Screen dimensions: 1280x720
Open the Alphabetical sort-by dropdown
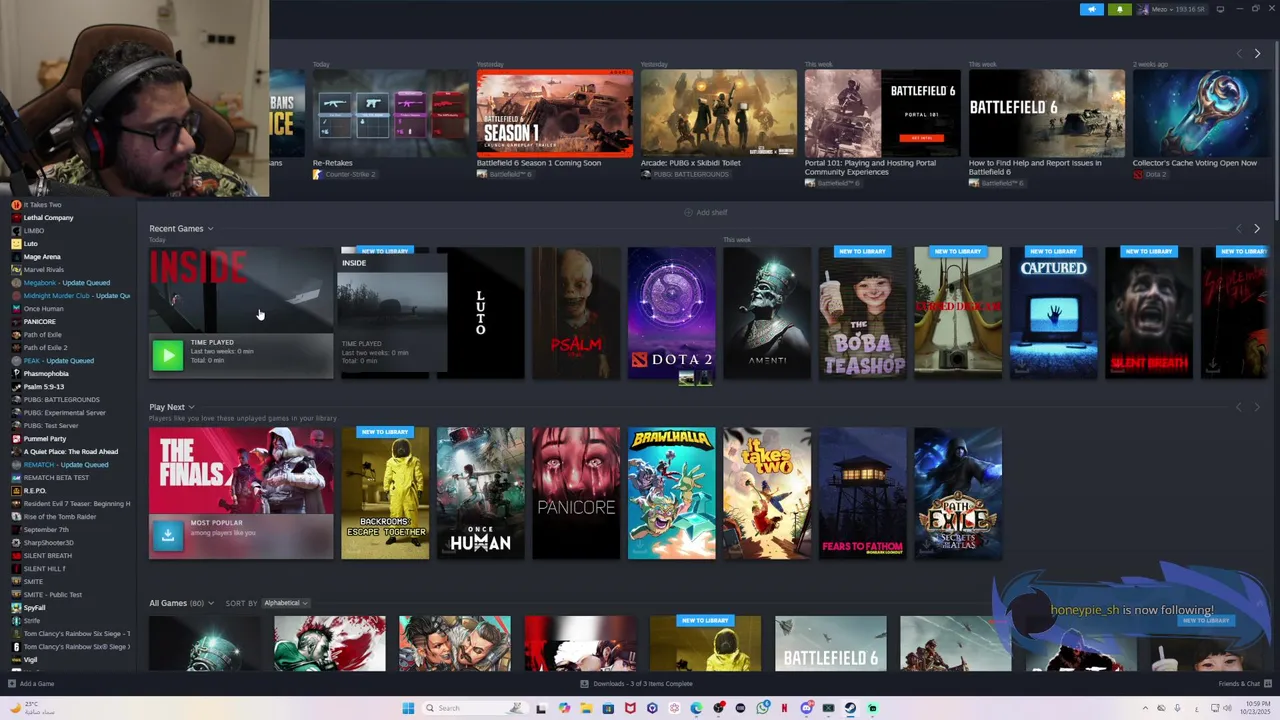(285, 603)
